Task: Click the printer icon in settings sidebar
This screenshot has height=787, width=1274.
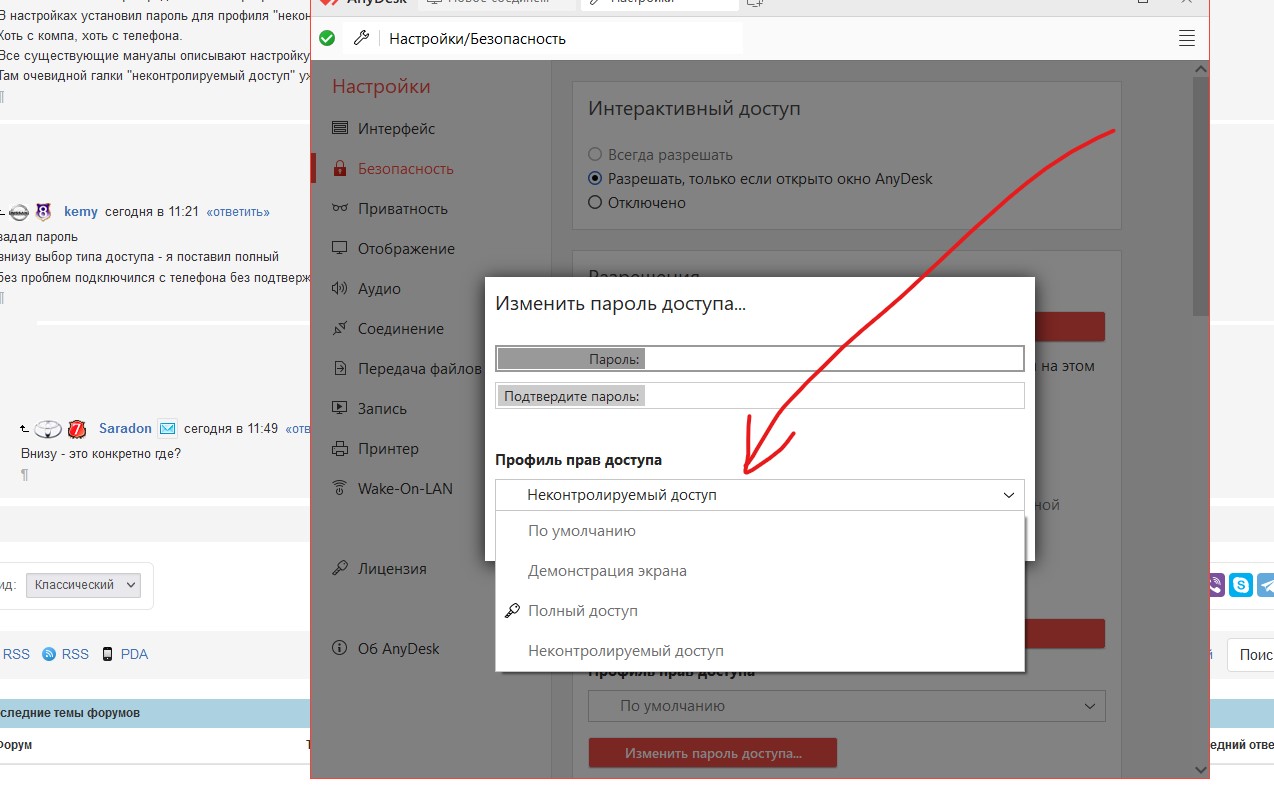Action: pyautogui.click(x=340, y=449)
